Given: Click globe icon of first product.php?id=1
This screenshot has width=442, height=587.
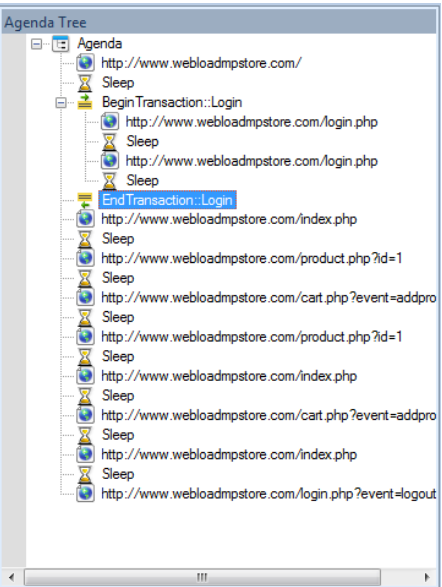Looking at the screenshot, I should (x=85, y=258).
